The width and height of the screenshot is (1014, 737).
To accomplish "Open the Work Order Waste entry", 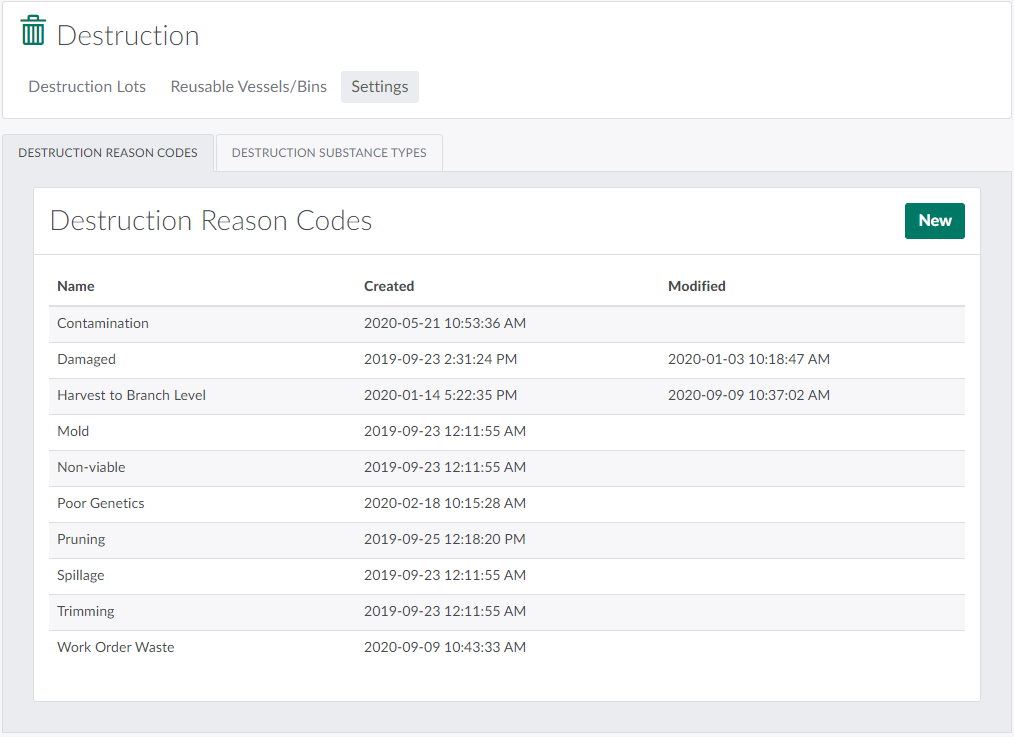I will [116, 647].
